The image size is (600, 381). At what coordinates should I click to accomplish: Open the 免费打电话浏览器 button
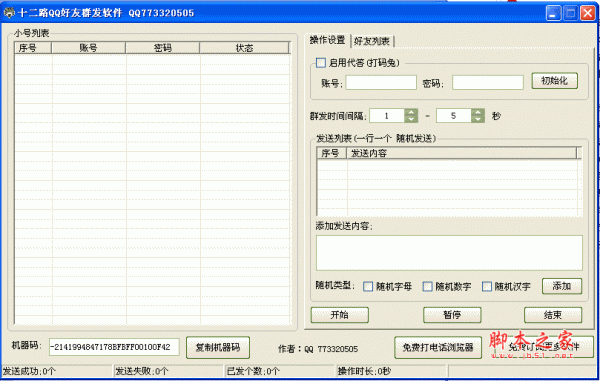pyautogui.click(x=438, y=347)
